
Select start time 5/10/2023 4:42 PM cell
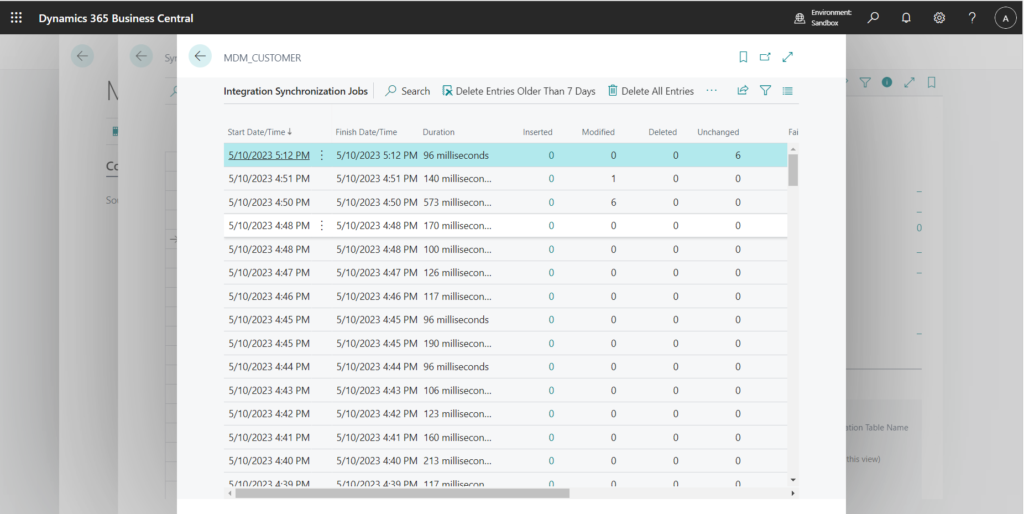point(269,414)
